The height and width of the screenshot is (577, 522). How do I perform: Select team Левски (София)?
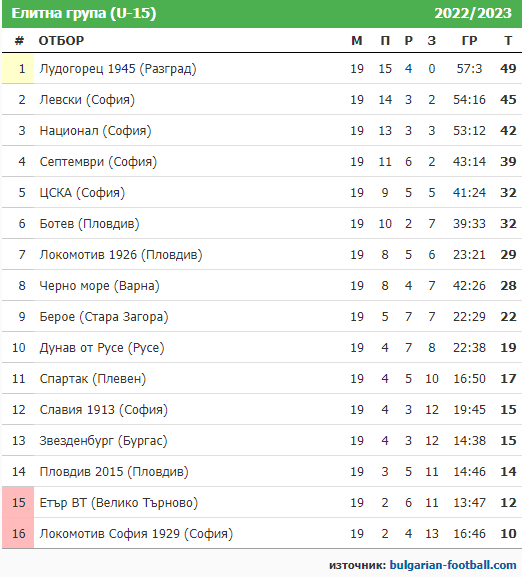point(87,100)
